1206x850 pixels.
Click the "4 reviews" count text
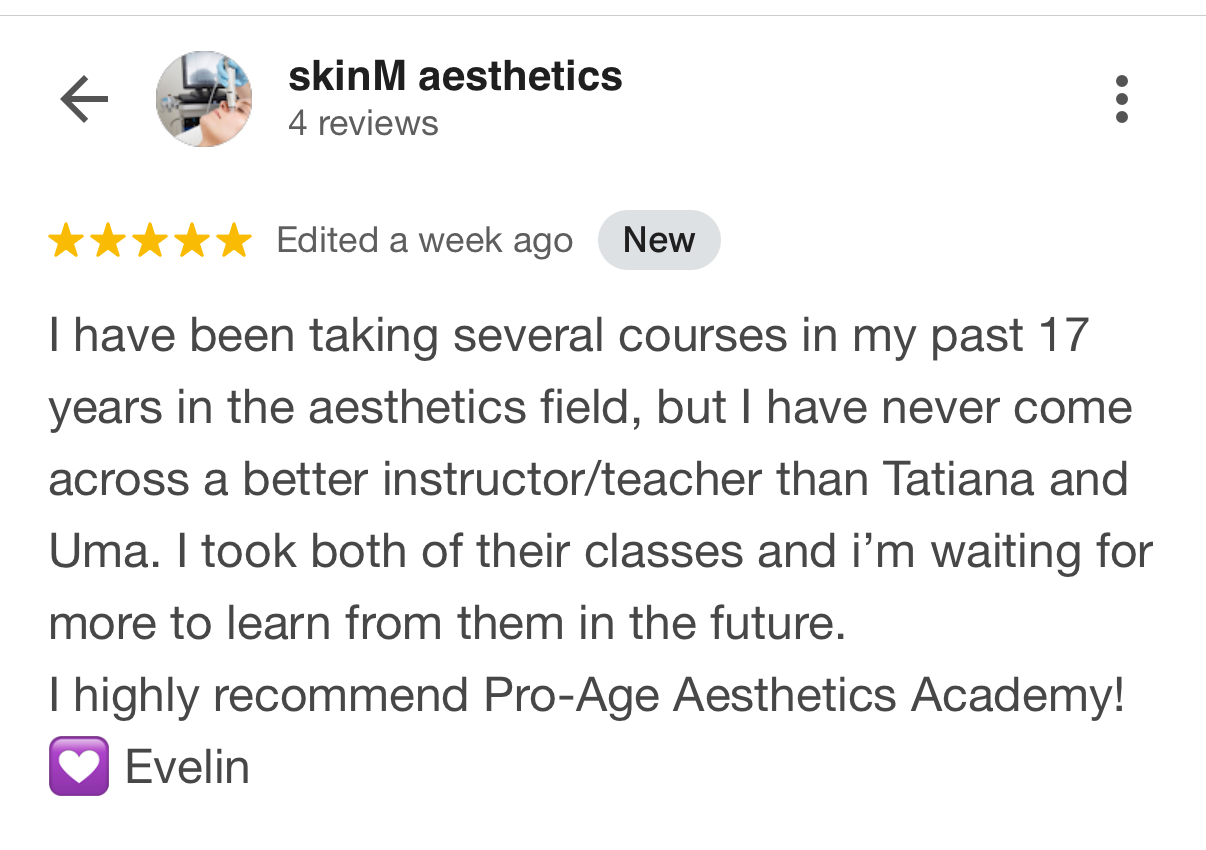pos(363,124)
